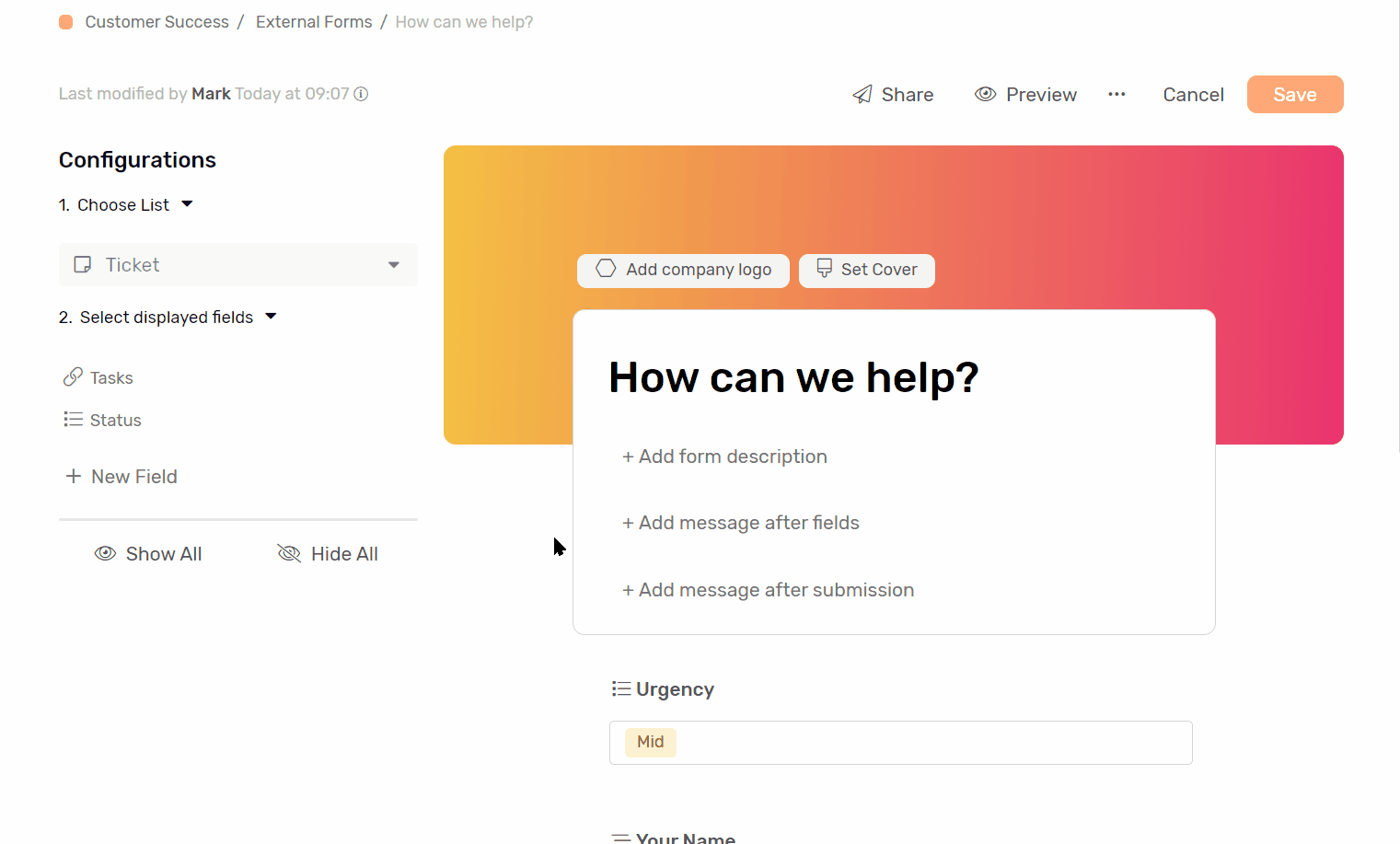Save the form
1400x844 pixels.
click(1294, 94)
